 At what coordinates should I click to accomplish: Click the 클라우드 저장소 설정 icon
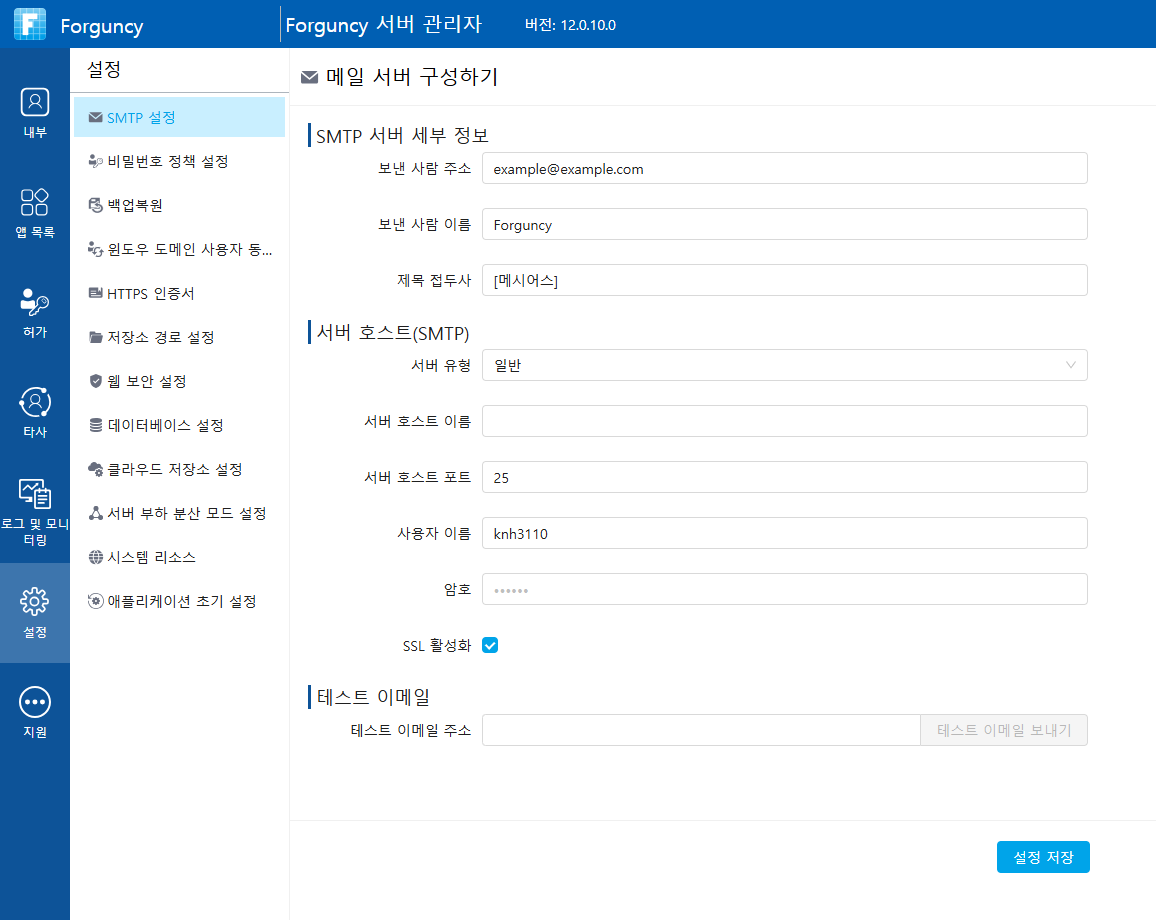(95, 469)
